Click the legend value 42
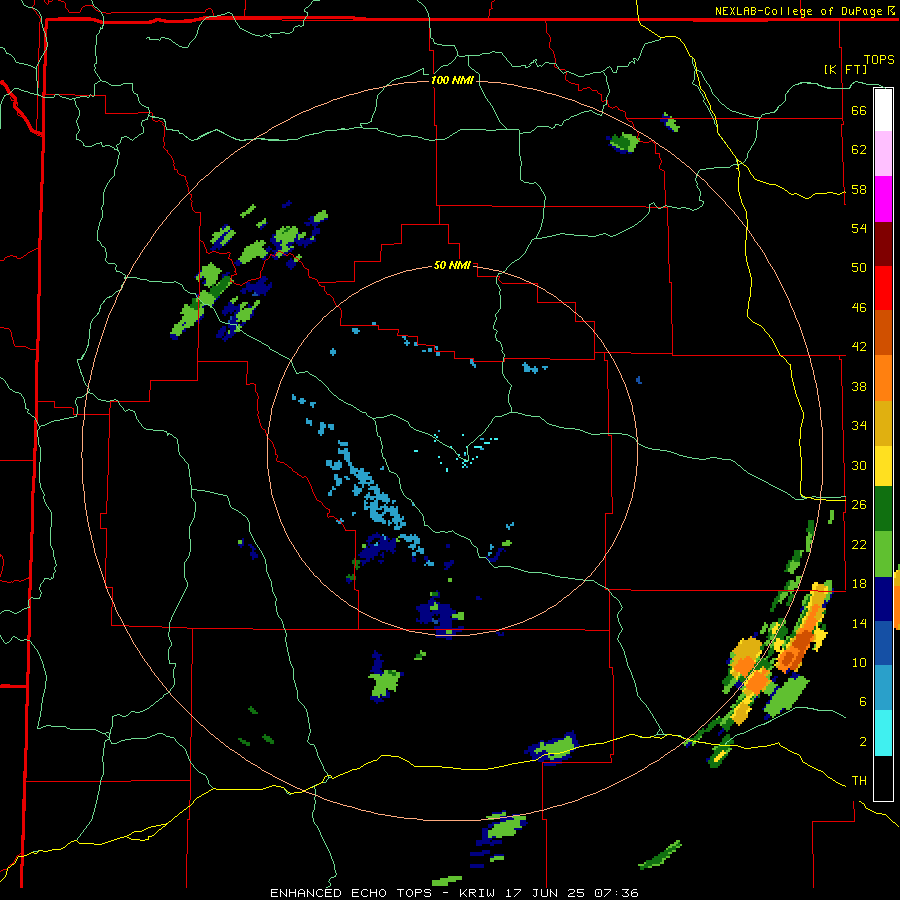 (859, 347)
